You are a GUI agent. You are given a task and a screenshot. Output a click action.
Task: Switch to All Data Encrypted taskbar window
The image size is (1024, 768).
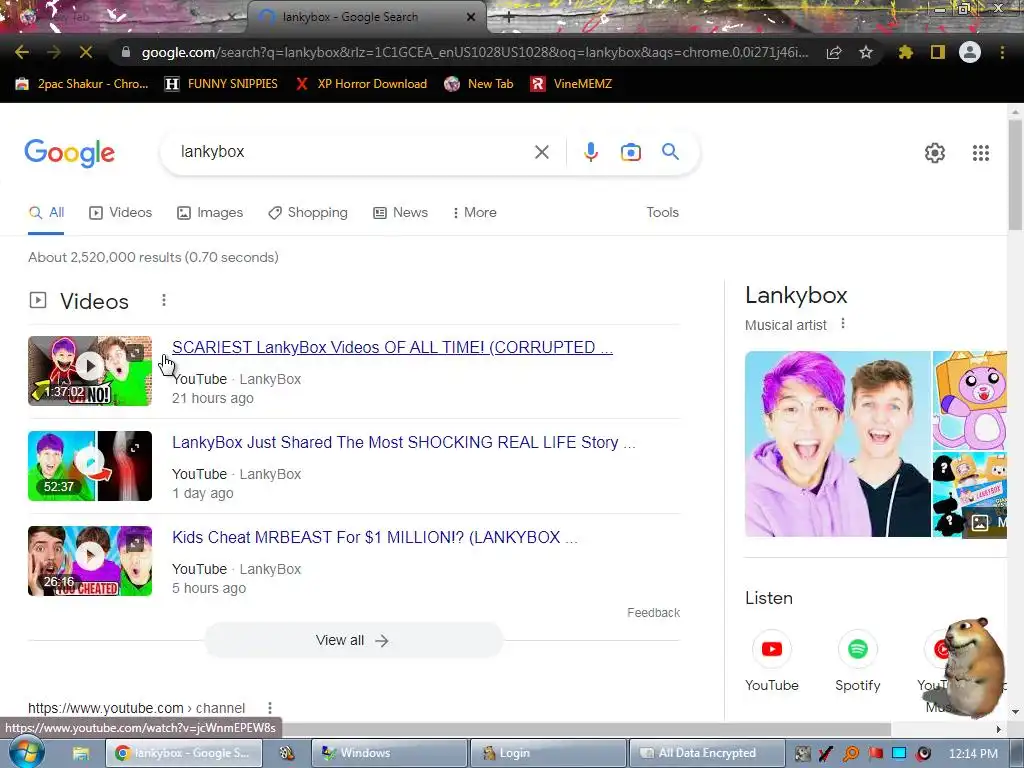point(707,753)
